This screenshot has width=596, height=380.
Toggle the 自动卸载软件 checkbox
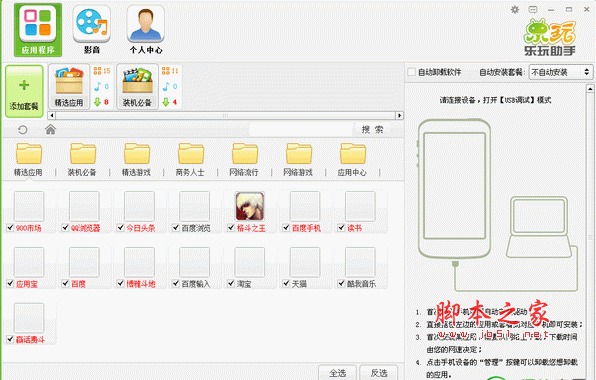[411, 71]
